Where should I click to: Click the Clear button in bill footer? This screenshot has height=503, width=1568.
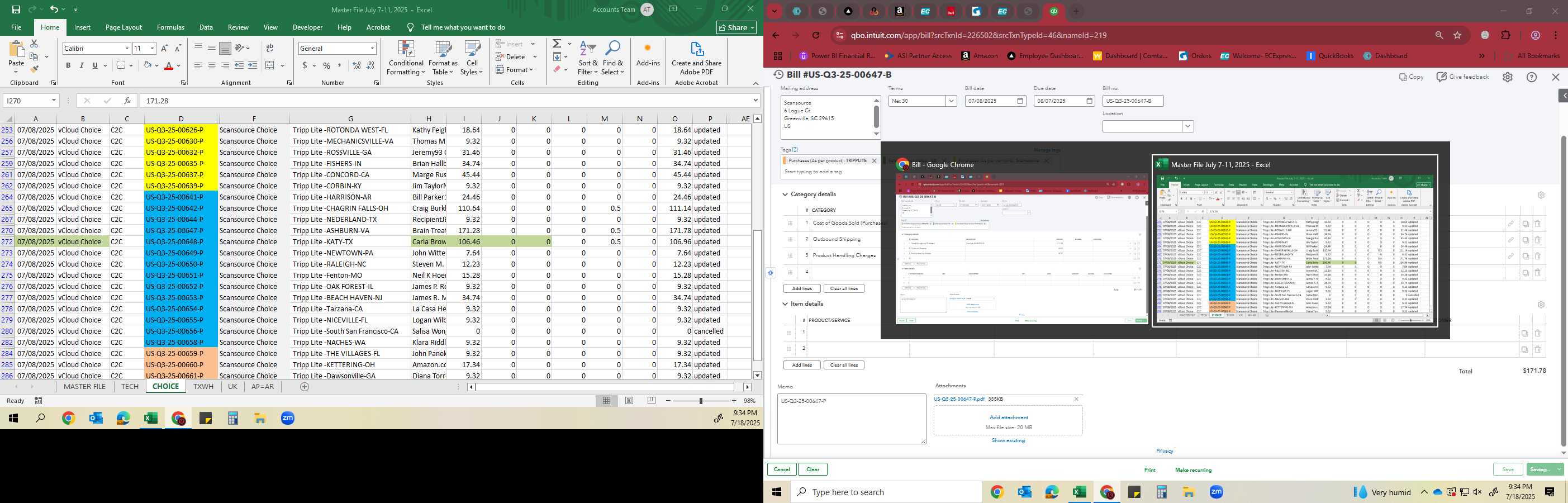coord(812,469)
